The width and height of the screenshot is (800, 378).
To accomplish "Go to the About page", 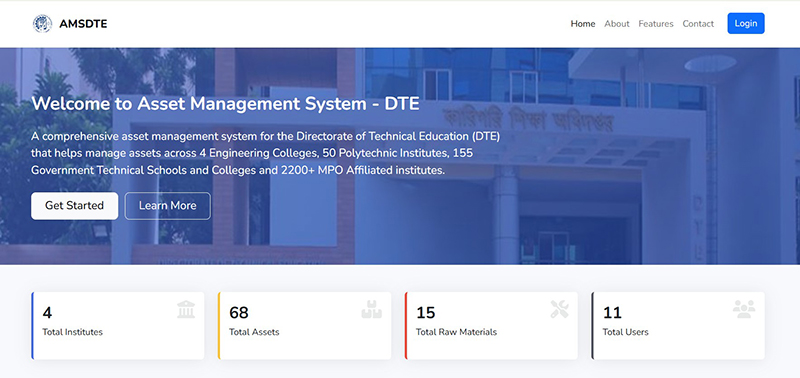I will [x=617, y=23].
